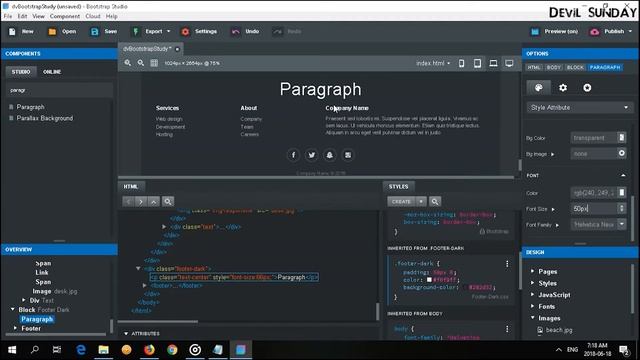Select the Paragraph component in list
This screenshot has width=640, height=360.
[30, 107]
